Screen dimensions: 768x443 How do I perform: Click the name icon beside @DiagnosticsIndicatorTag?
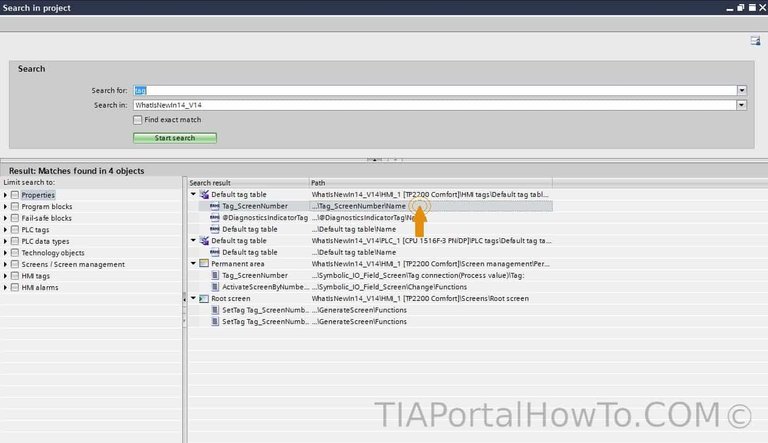point(215,218)
